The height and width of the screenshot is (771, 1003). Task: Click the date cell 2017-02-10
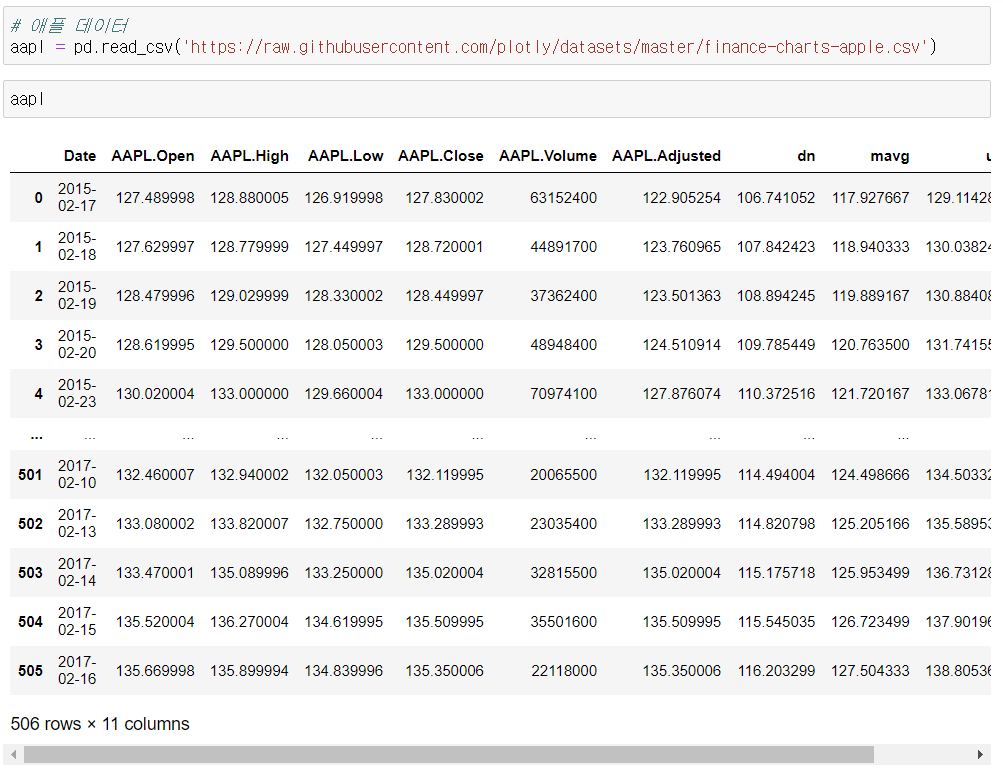[x=77, y=474]
